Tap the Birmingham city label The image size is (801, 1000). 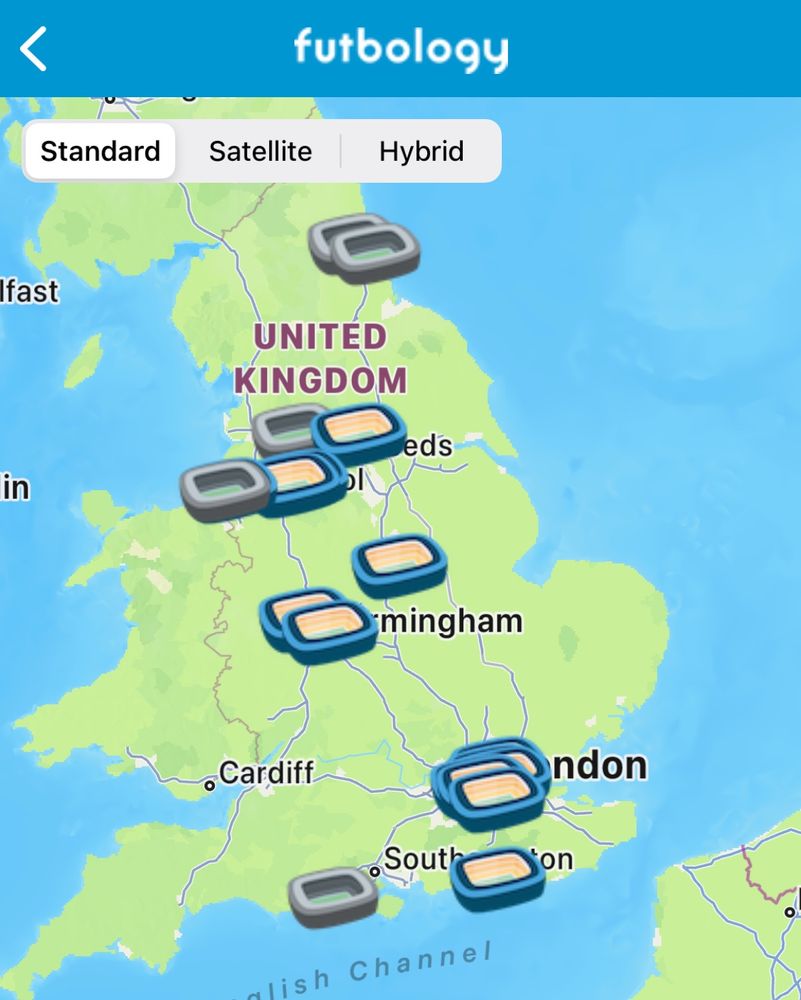point(450,621)
